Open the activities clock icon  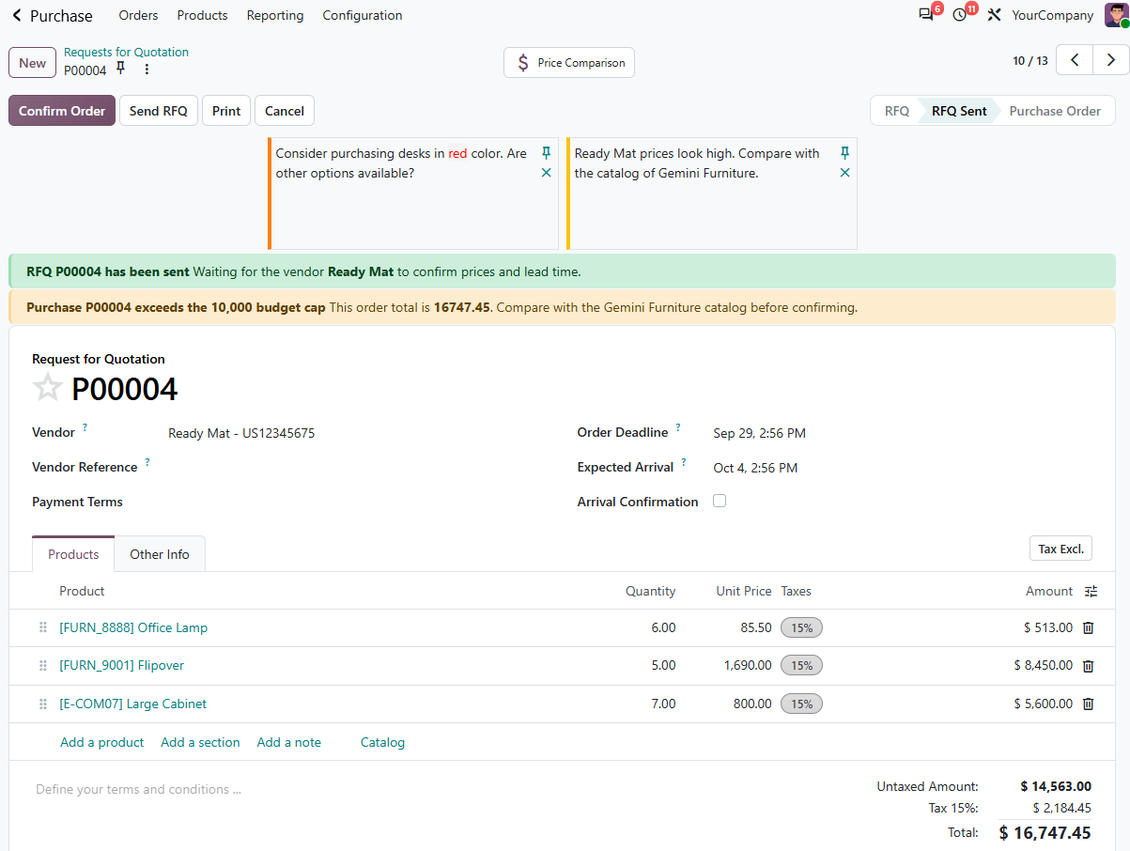tap(959, 15)
